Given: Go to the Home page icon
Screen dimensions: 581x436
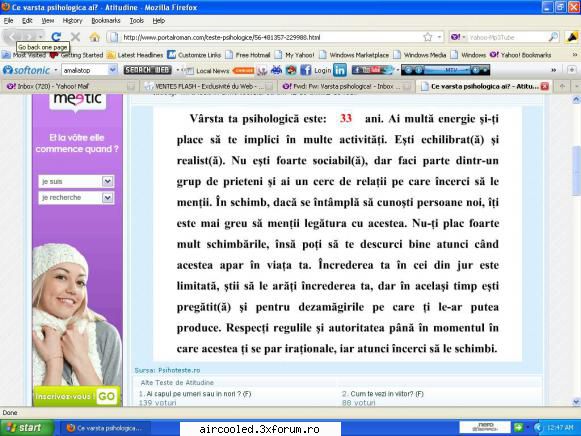Looking at the screenshot, I should (x=94, y=37).
